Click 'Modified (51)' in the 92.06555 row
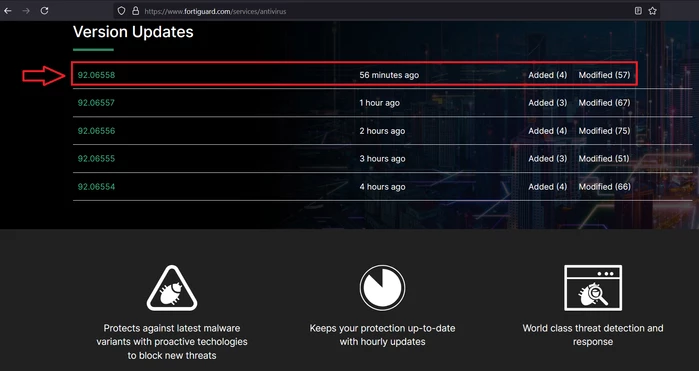Screen dimensions: 699x371 click(604, 158)
